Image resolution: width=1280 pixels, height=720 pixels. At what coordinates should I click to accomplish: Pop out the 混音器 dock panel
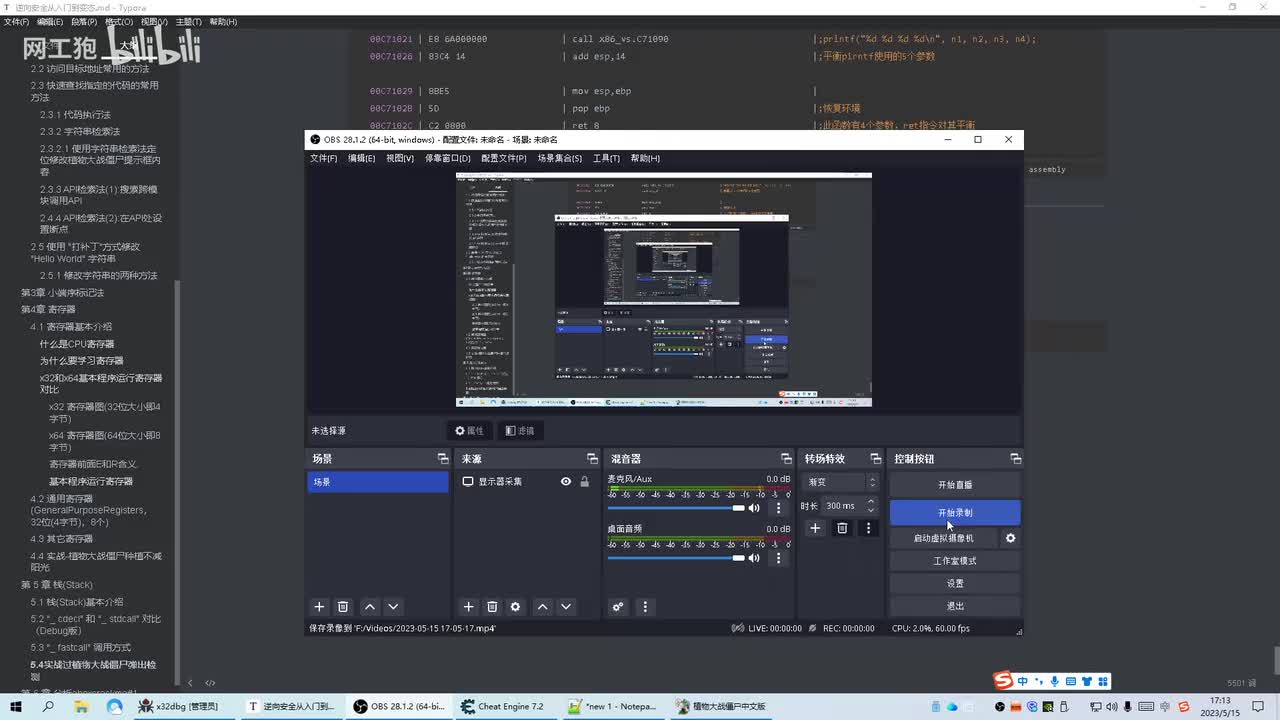tap(786, 459)
